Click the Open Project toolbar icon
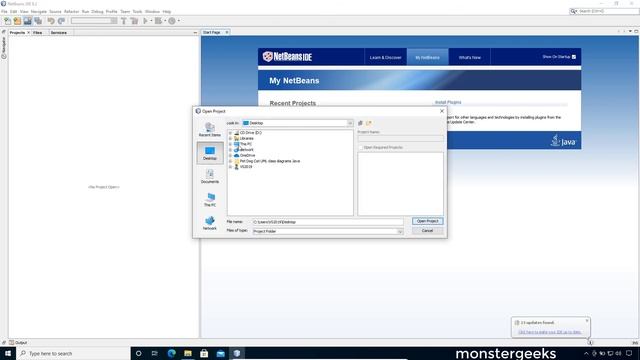This screenshot has height=360, width=640. [27, 21]
